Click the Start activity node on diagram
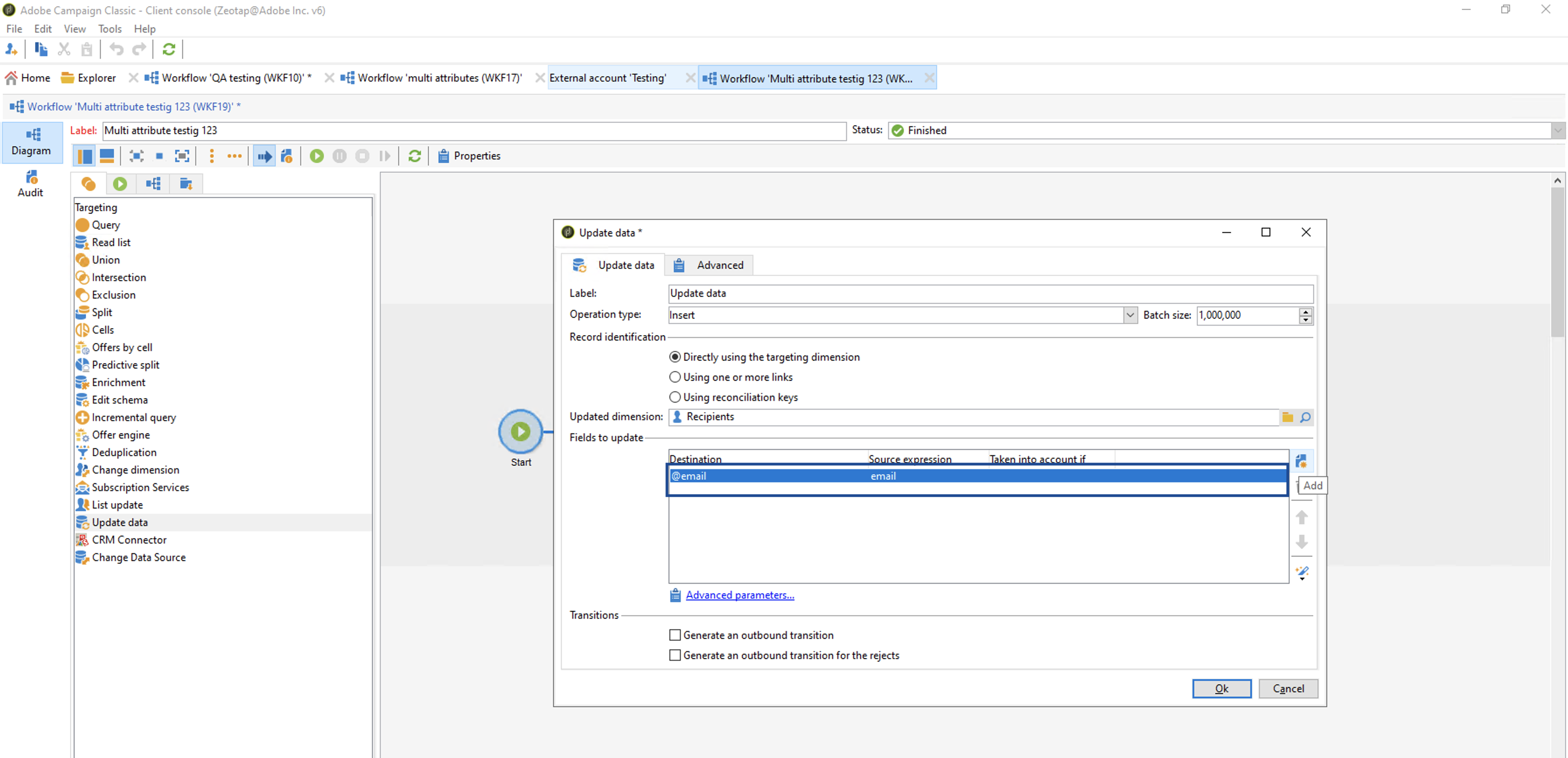This screenshot has width=1568, height=758. (x=520, y=432)
